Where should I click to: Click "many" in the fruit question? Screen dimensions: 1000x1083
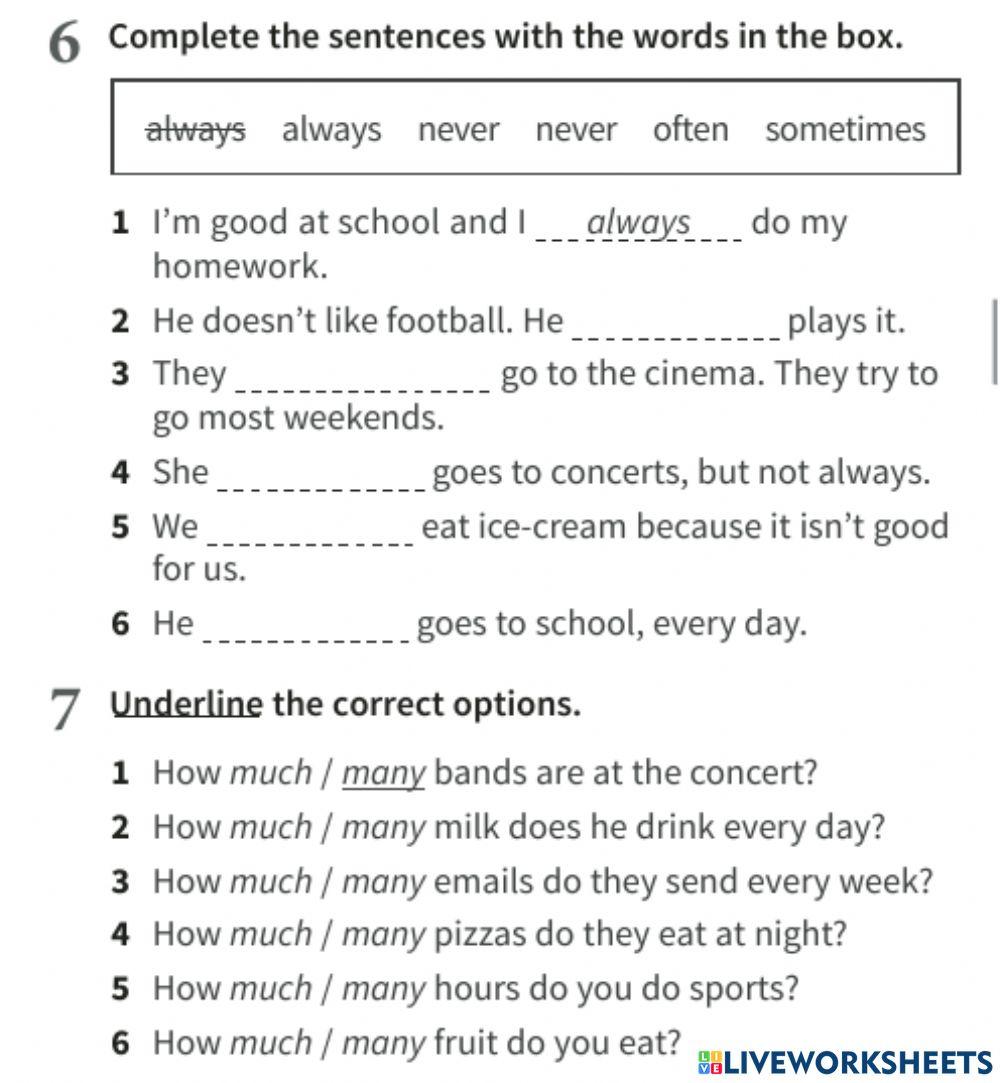click(384, 1043)
